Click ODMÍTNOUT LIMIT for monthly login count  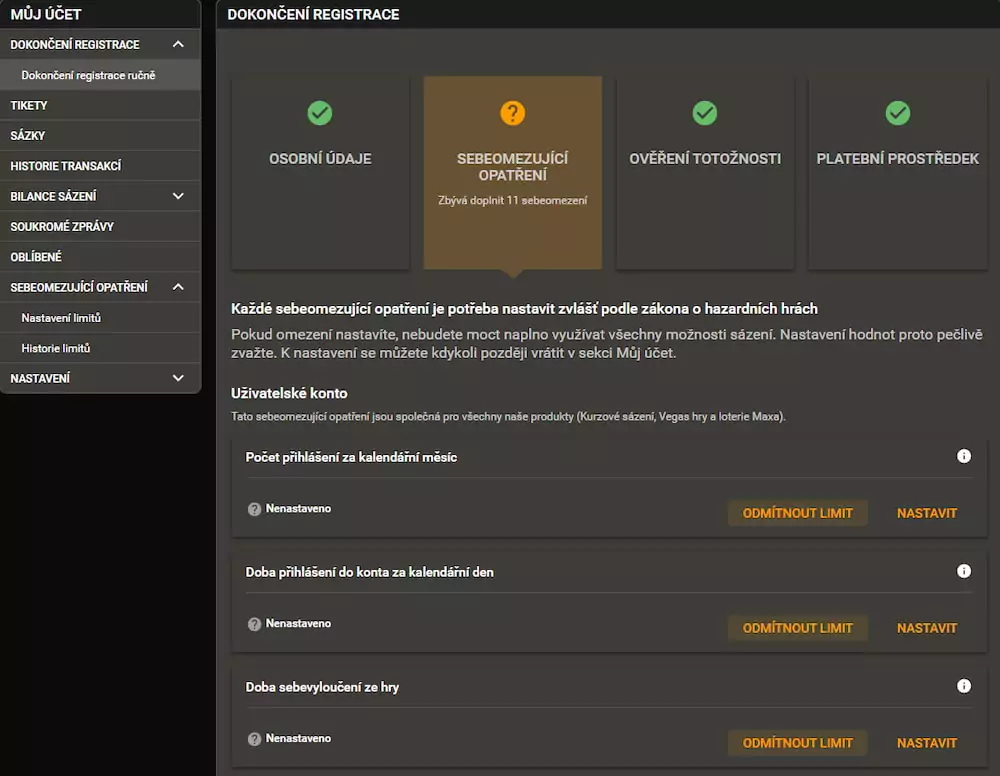point(797,512)
